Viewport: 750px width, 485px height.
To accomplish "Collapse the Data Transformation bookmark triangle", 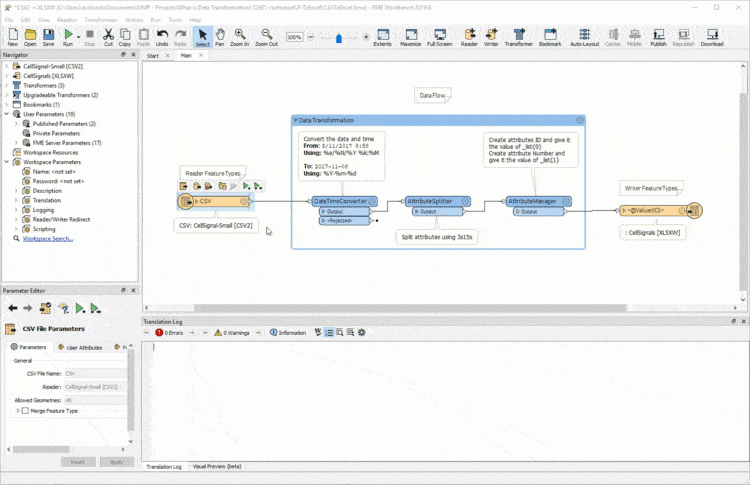I will click(296, 121).
